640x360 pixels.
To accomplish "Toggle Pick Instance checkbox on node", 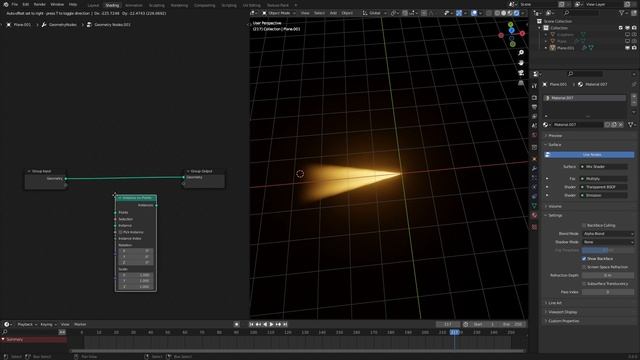I will click(120, 232).
